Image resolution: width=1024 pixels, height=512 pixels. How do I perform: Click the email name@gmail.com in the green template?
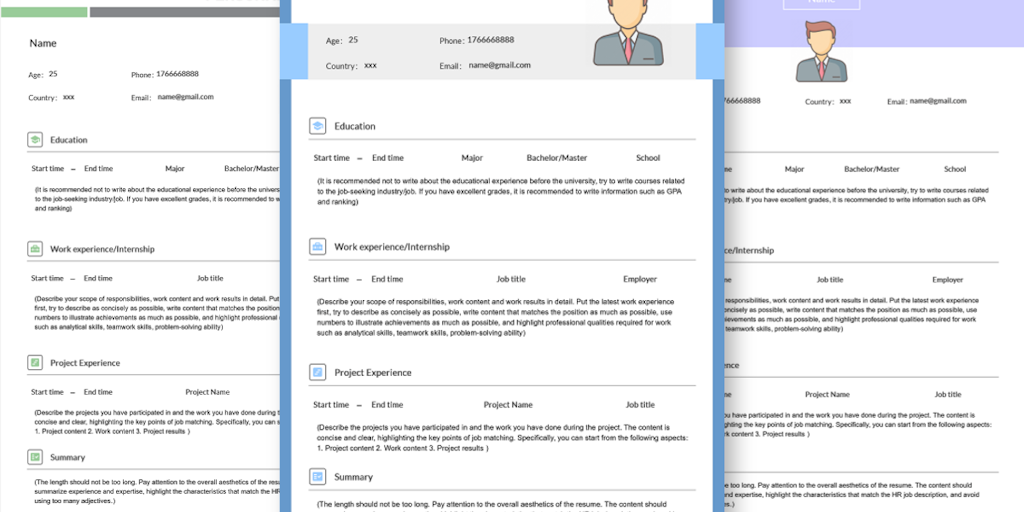[185, 97]
